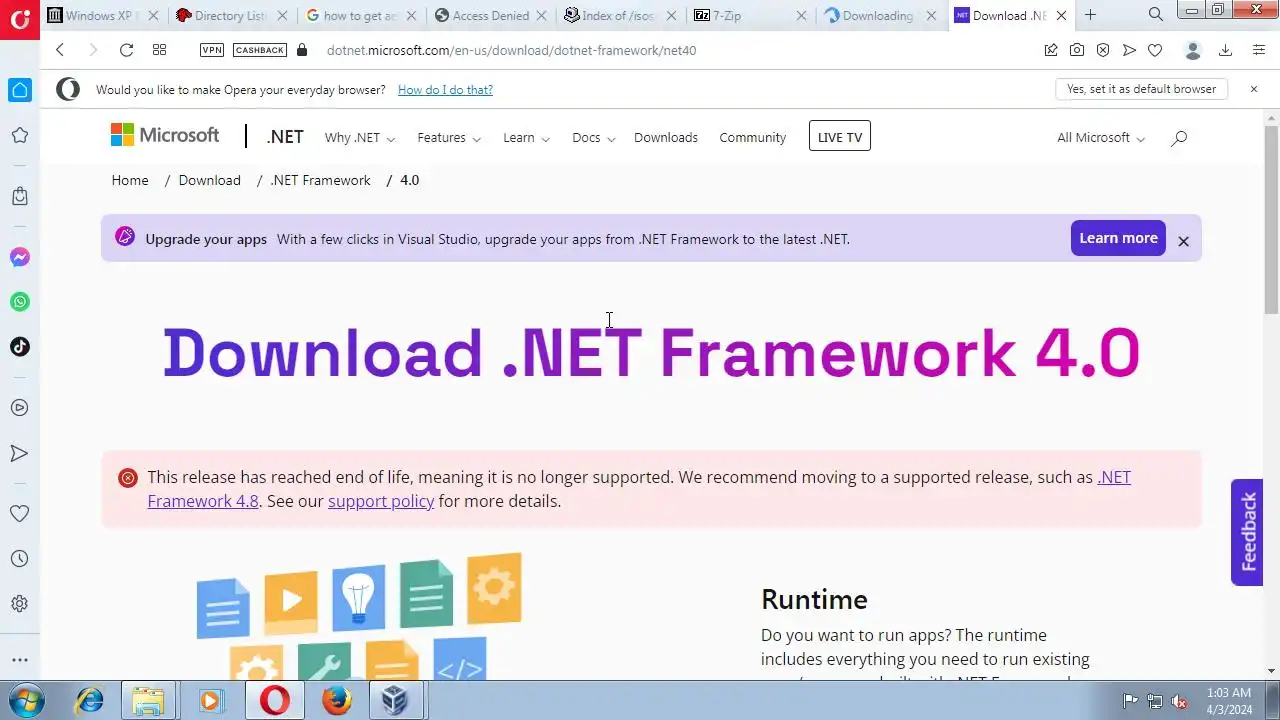The image size is (1280, 720).
Task: Click Download breadcrumb
Action: click(x=209, y=180)
